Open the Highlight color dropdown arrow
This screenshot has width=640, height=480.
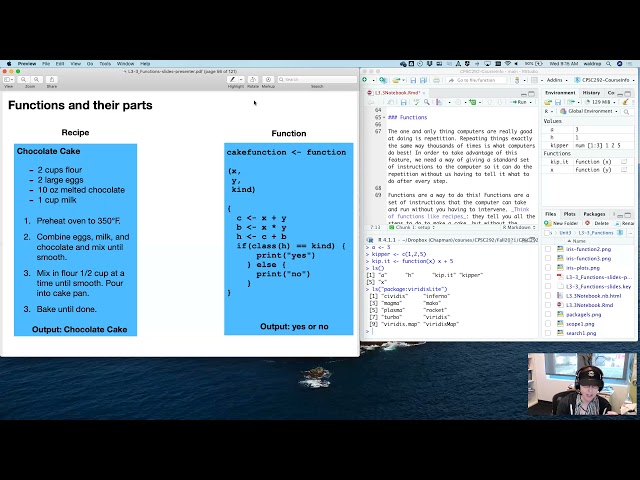241,80
